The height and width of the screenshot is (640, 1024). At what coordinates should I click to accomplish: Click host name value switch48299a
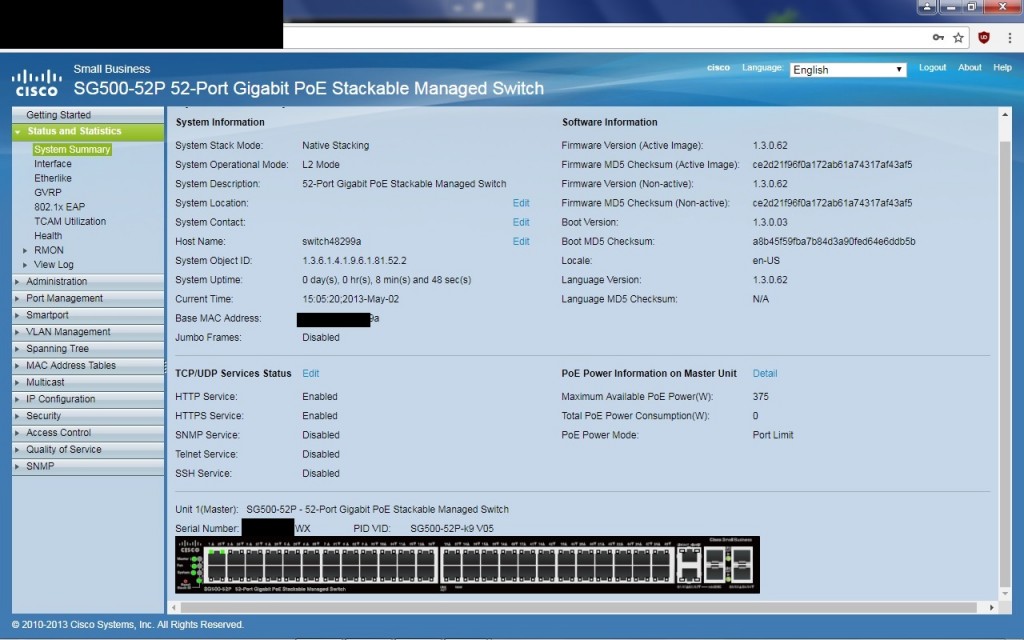click(331, 242)
